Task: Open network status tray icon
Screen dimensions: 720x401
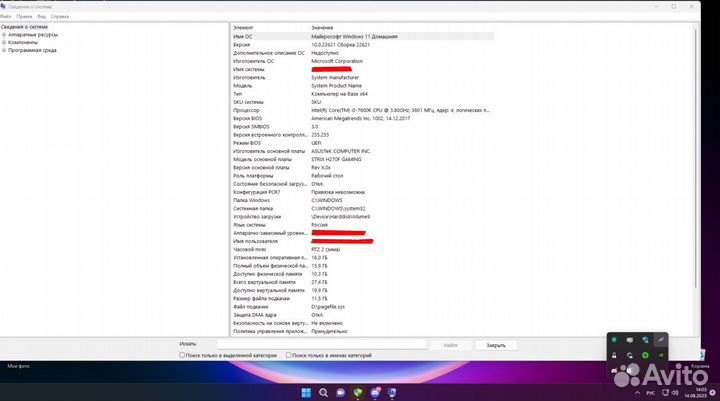Action: pyautogui.click(x=665, y=393)
